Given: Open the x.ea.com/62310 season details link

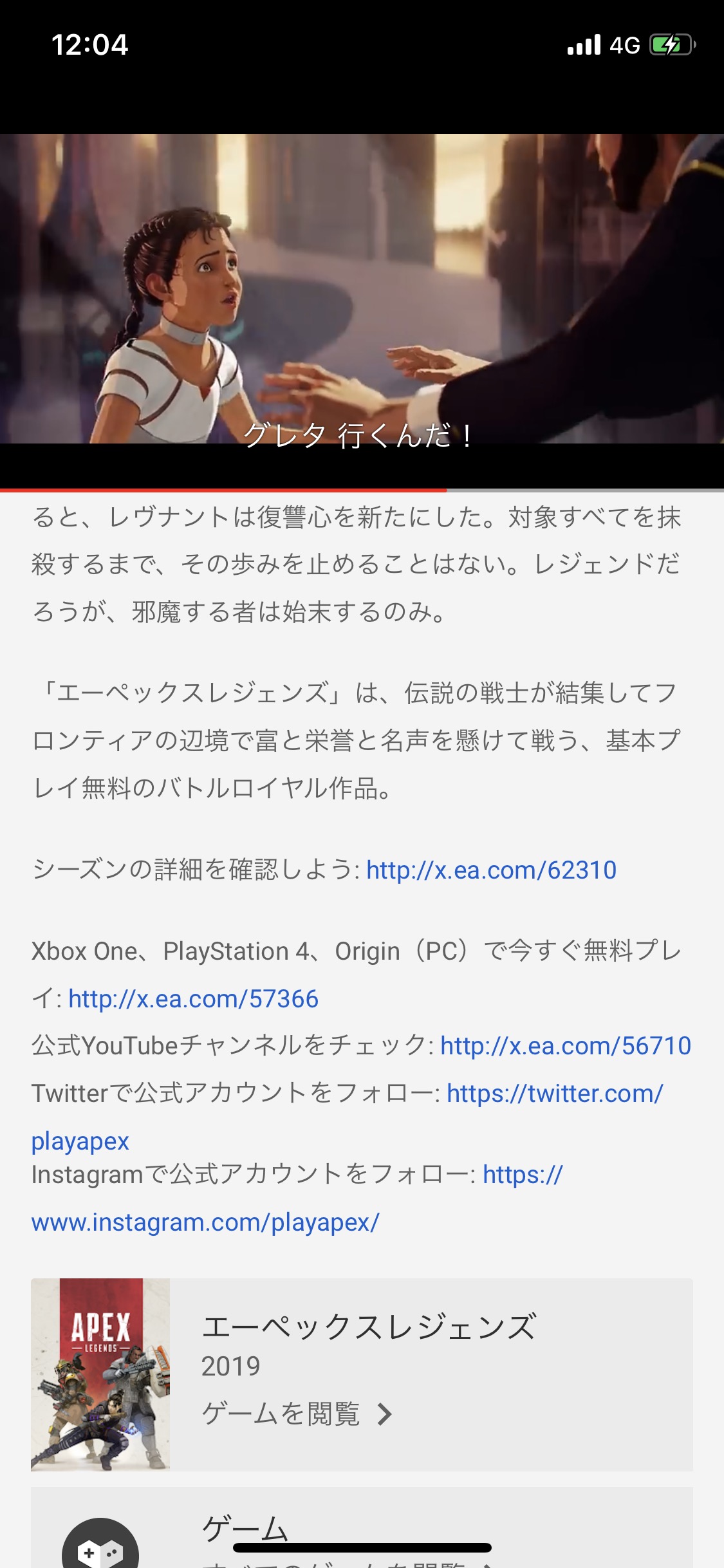Looking at the screenshot, I should coord(492,870).
